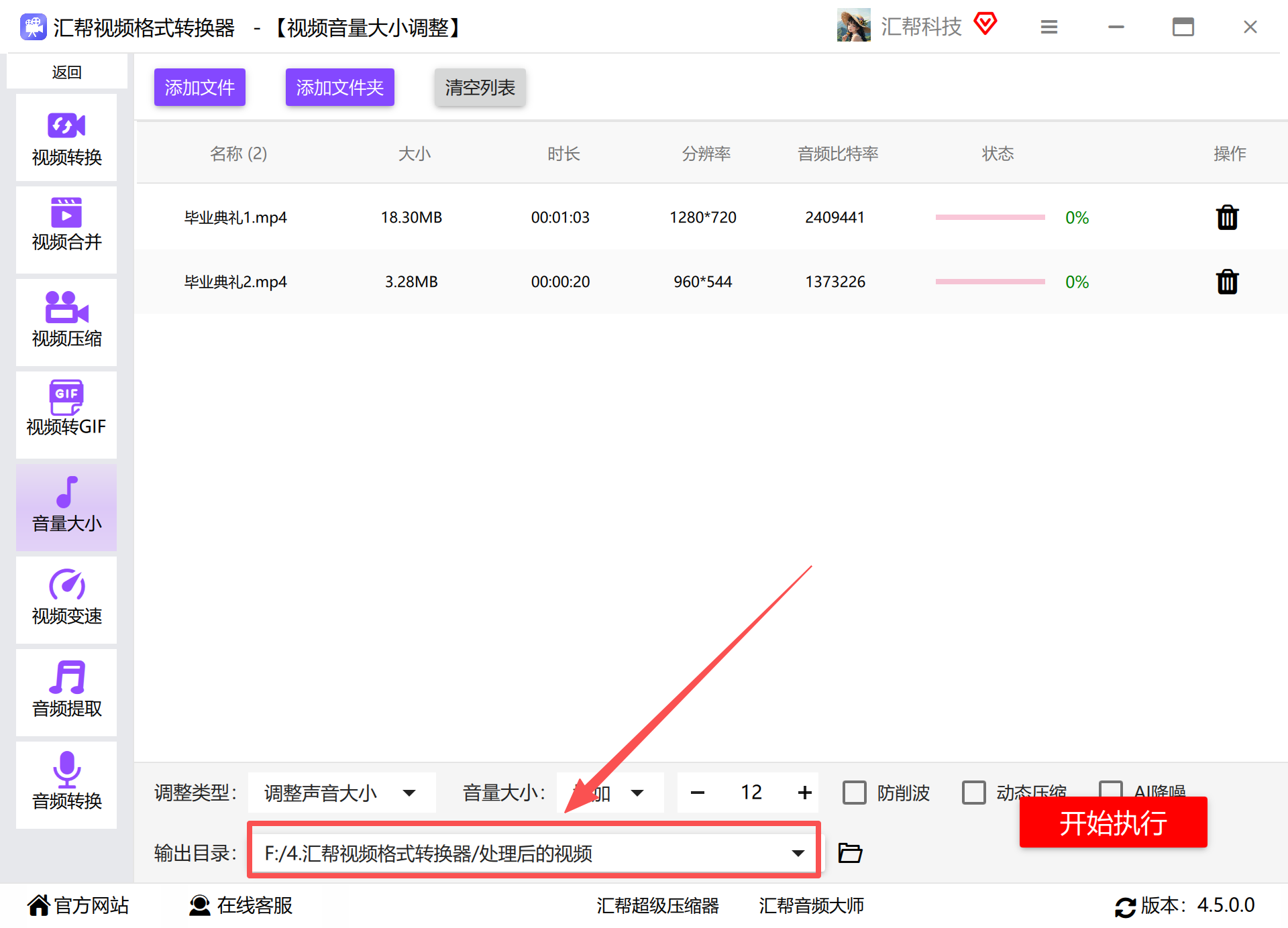This screenshot has width=1288, height=928.
Task: Open the 汇帮超级压缩器 link
Action: click(x=657, y=905)
